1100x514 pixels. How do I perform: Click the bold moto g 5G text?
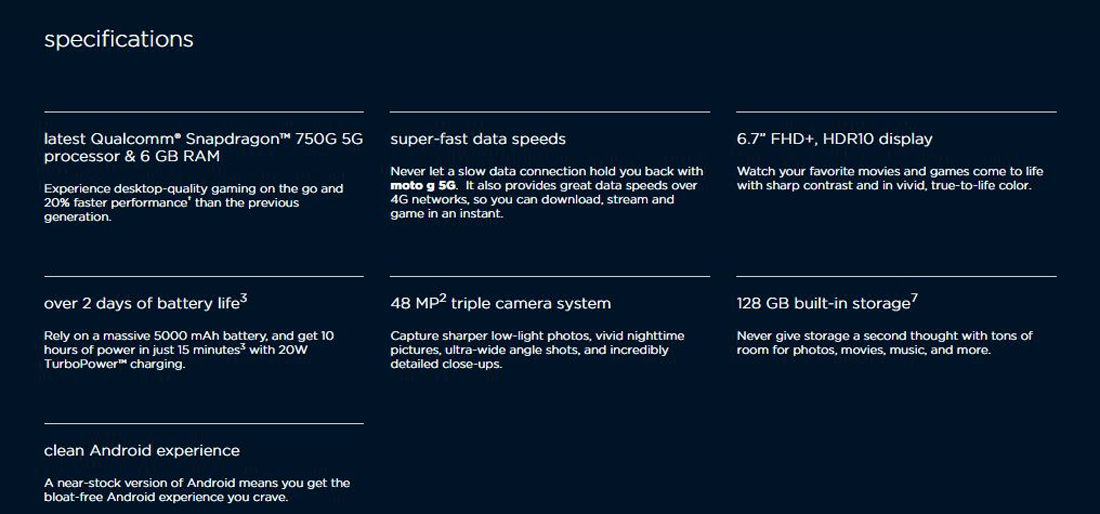click(423, 186)
